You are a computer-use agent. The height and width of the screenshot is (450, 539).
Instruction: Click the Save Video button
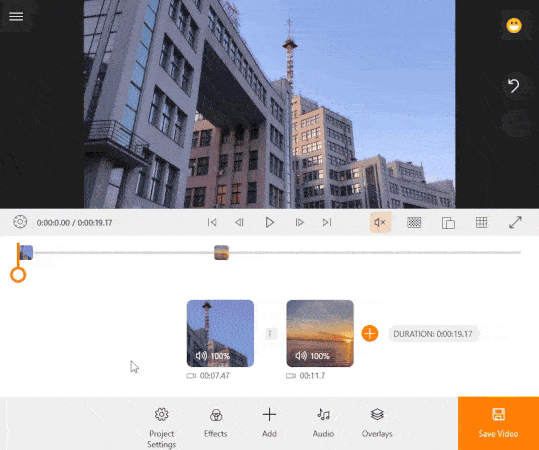click(498, 423)
